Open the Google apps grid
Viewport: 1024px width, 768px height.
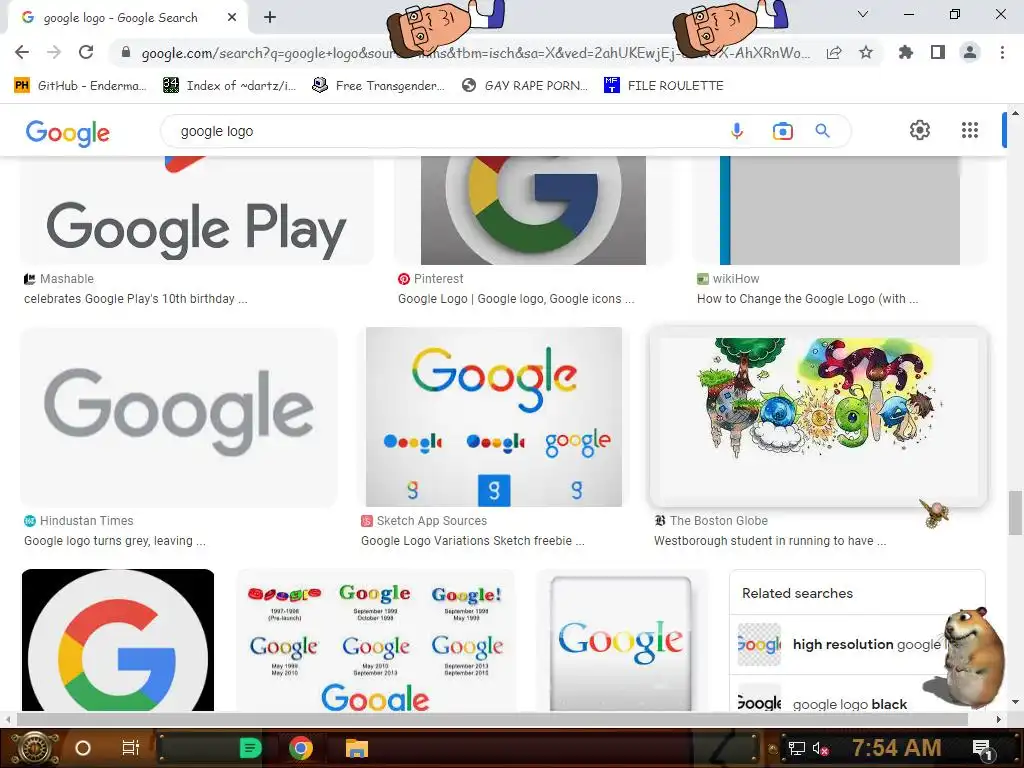(x=970, y=130)
